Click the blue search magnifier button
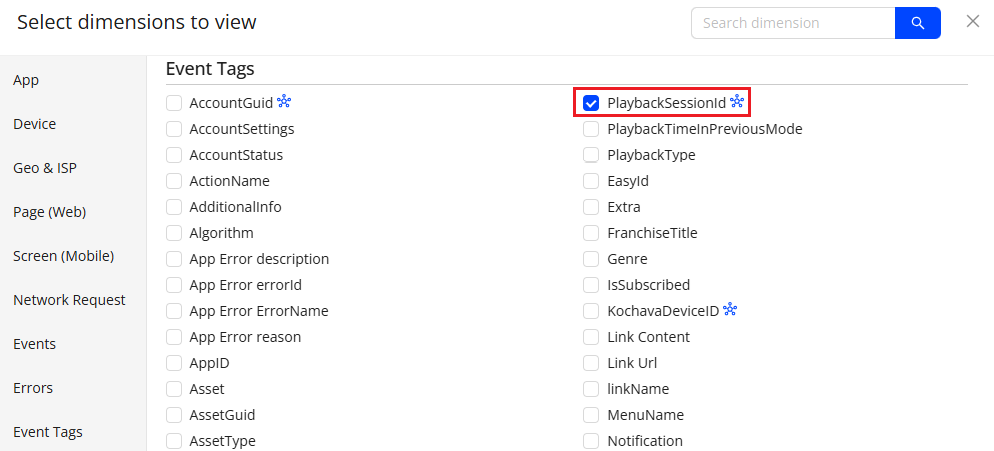 click(917, 23)
